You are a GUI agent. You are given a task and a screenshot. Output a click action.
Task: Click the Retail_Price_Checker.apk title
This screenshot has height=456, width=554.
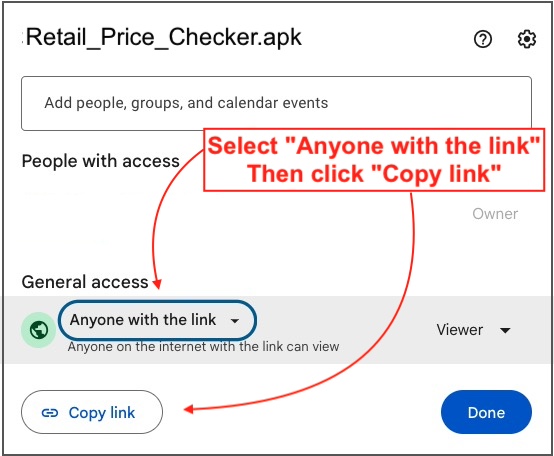coord(164,37)
